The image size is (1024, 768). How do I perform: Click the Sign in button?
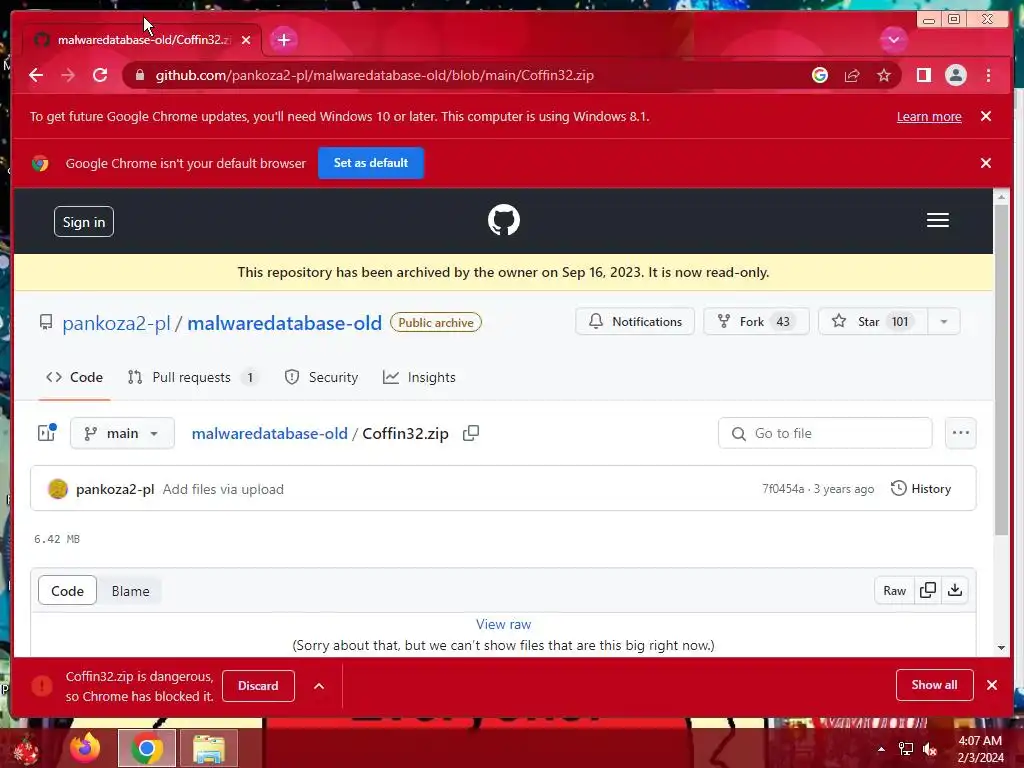[84, 222]
